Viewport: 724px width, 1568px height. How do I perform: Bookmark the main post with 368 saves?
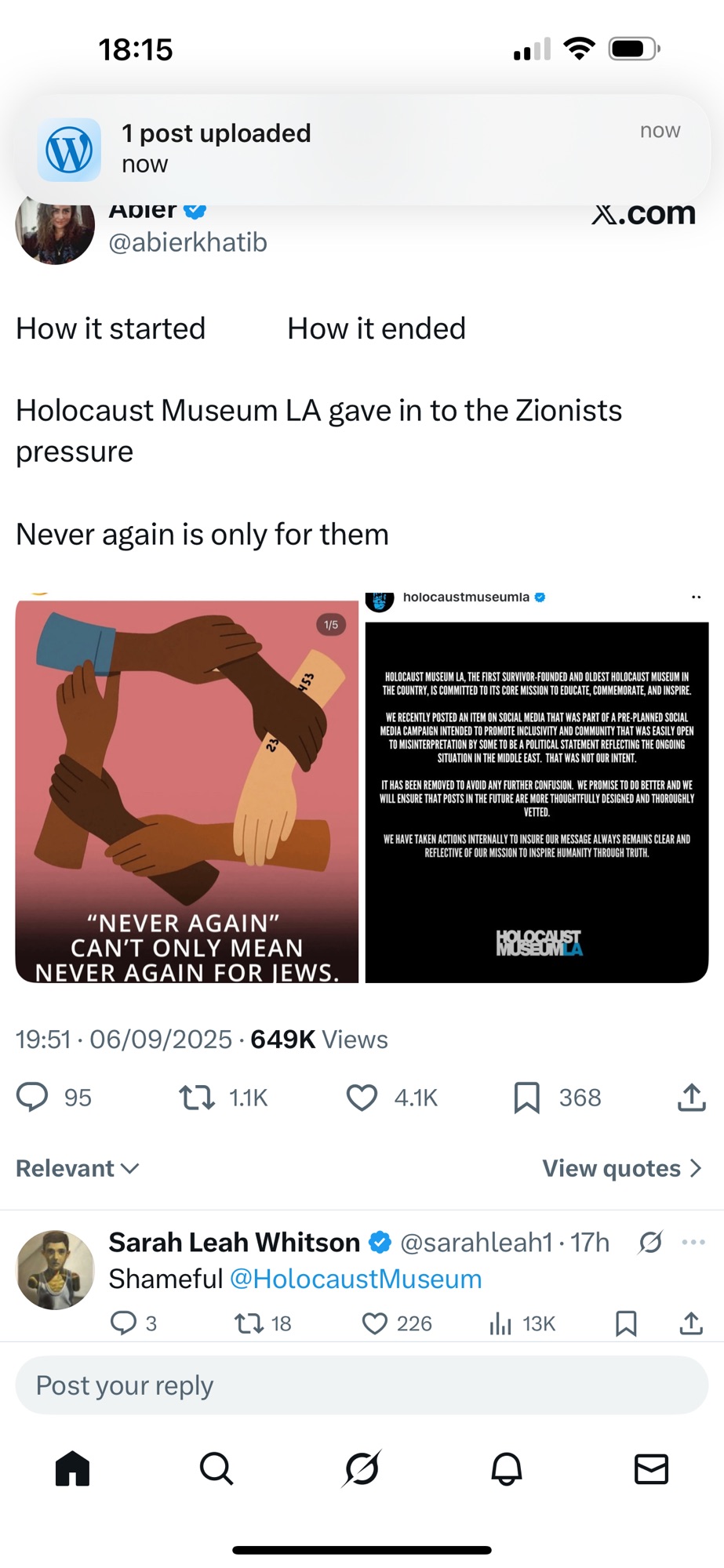[x=526, y=1097]
